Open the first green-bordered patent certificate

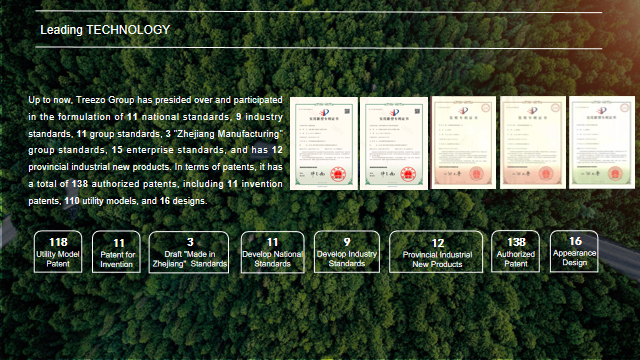tap(324, 143)
